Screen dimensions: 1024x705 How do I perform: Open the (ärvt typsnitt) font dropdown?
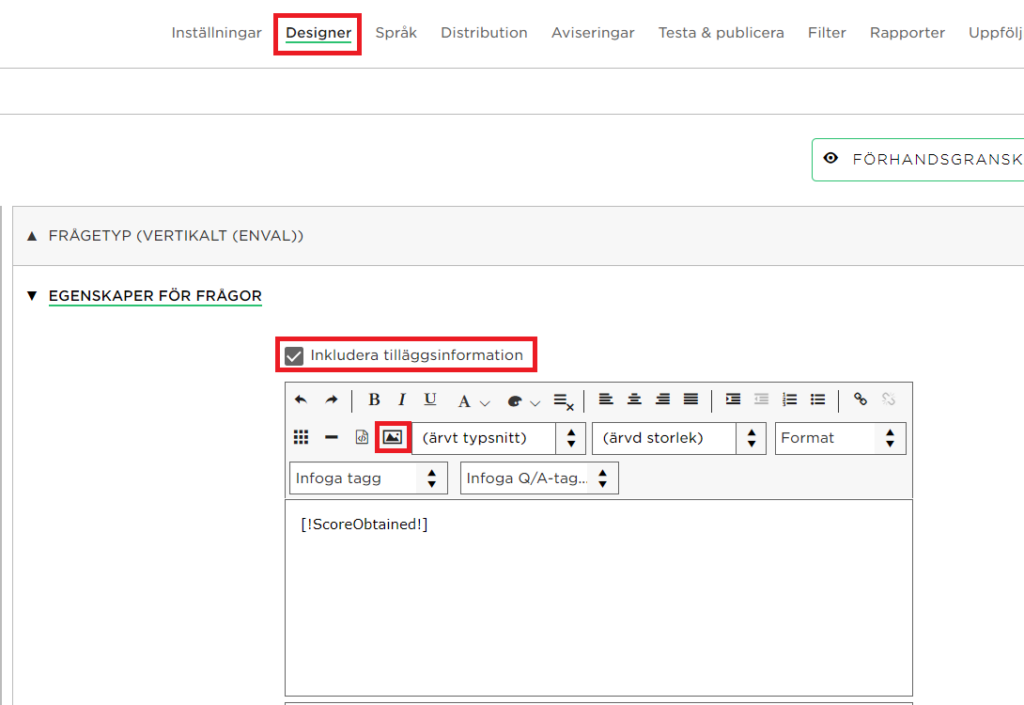498,438
